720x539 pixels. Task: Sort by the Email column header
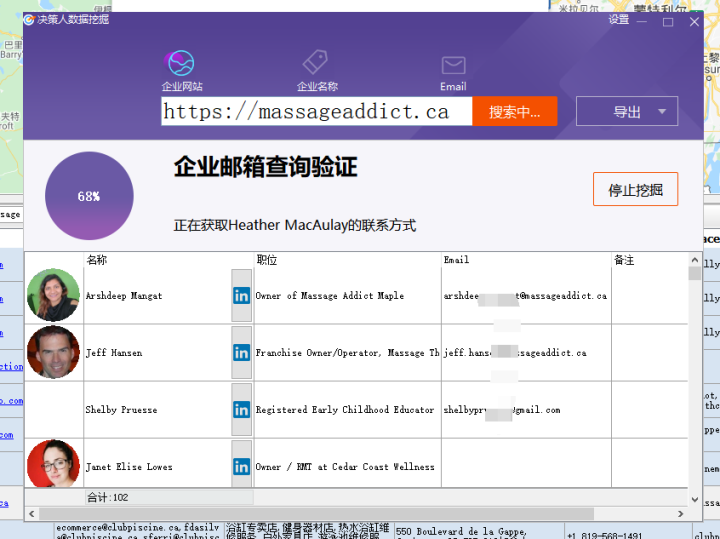point(526,260)
